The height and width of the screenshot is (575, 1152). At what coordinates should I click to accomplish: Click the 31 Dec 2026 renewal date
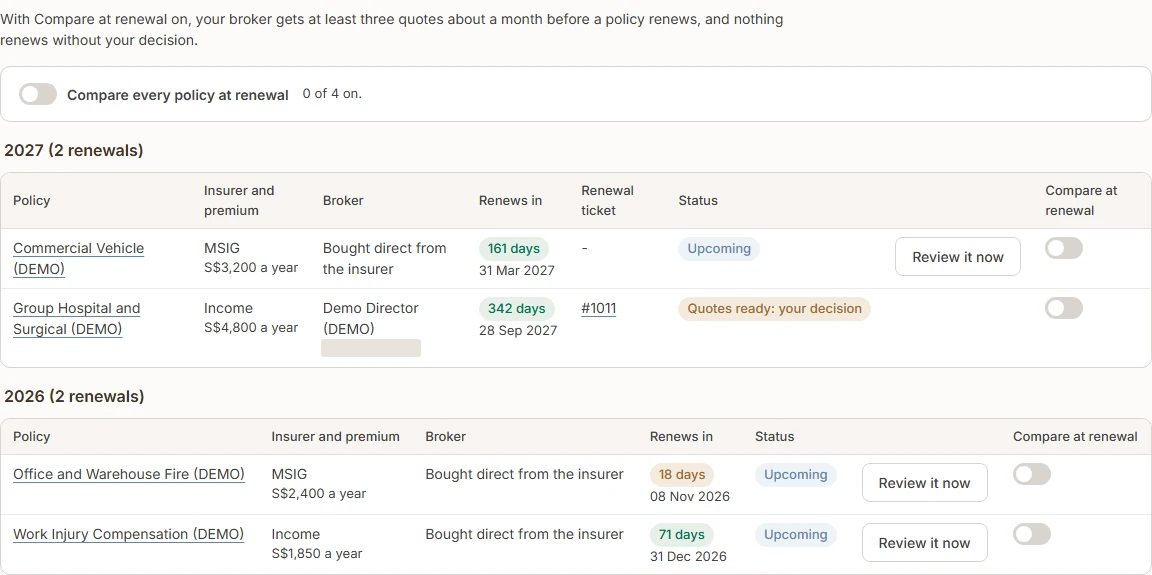(688, 557)
